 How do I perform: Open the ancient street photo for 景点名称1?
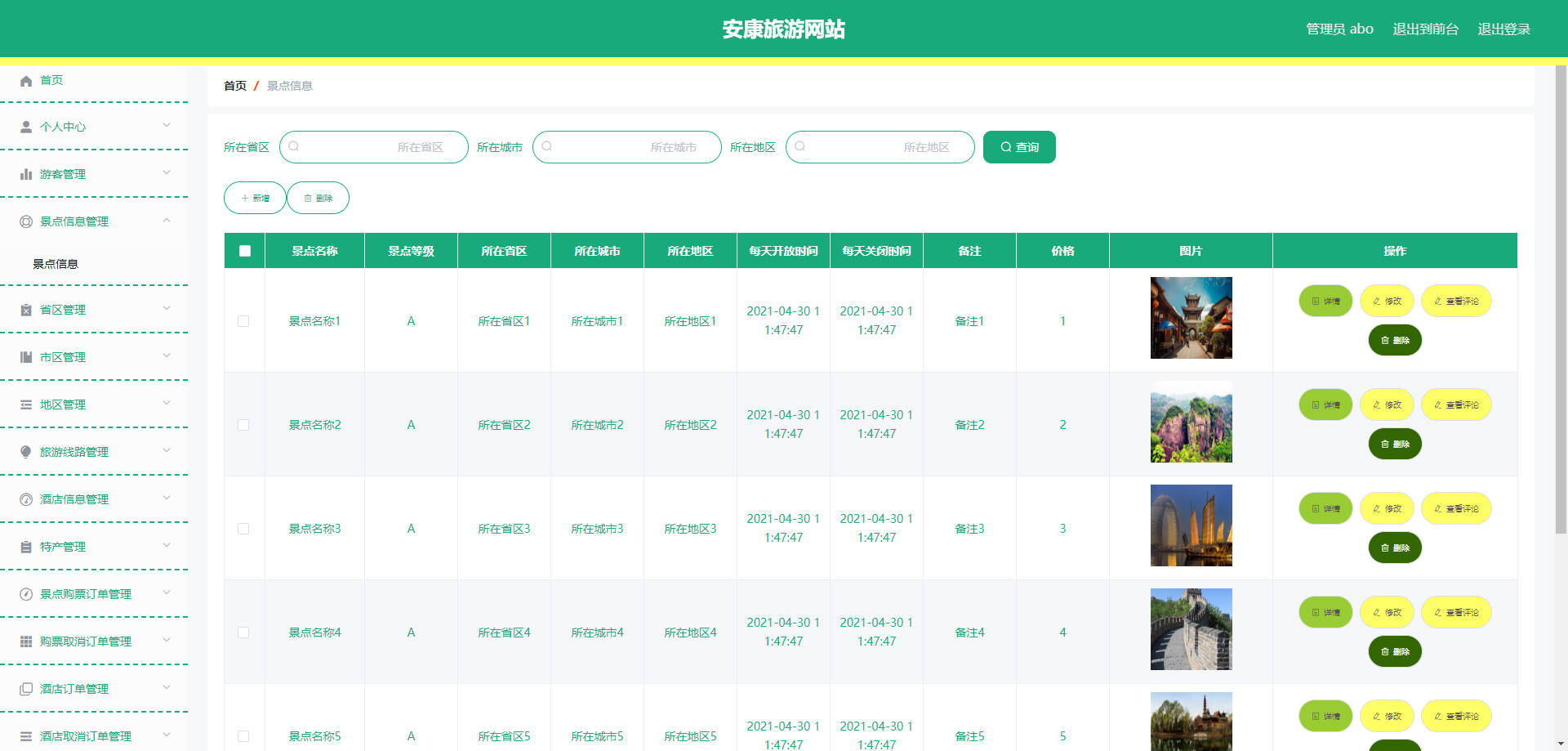(1191, 318)
